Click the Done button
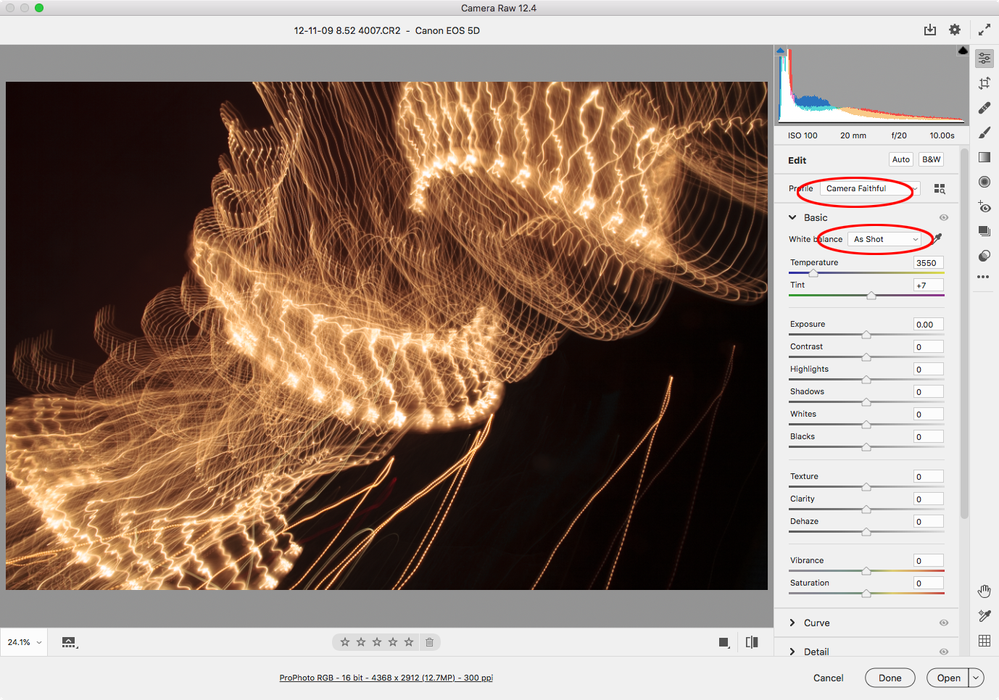 (889, 678)
